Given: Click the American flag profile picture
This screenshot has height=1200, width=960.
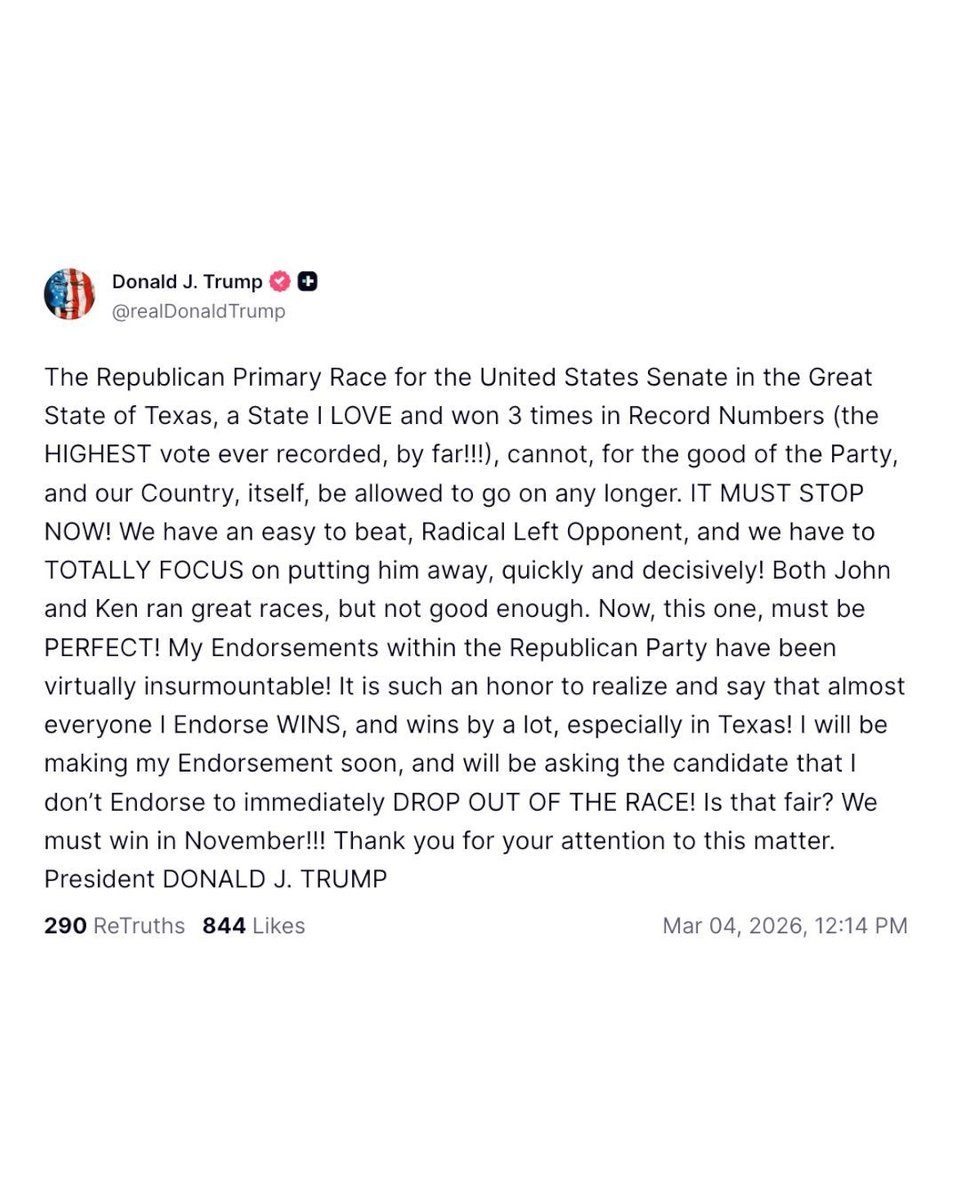Looking at the screenshot, I should (x=68, y=293).
